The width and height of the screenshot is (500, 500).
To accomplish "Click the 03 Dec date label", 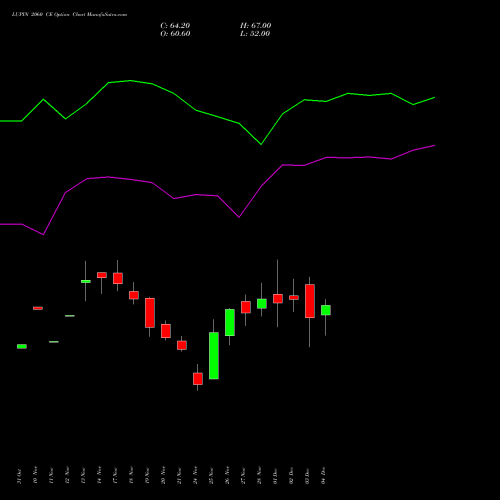I will click(x=307, y=475).
